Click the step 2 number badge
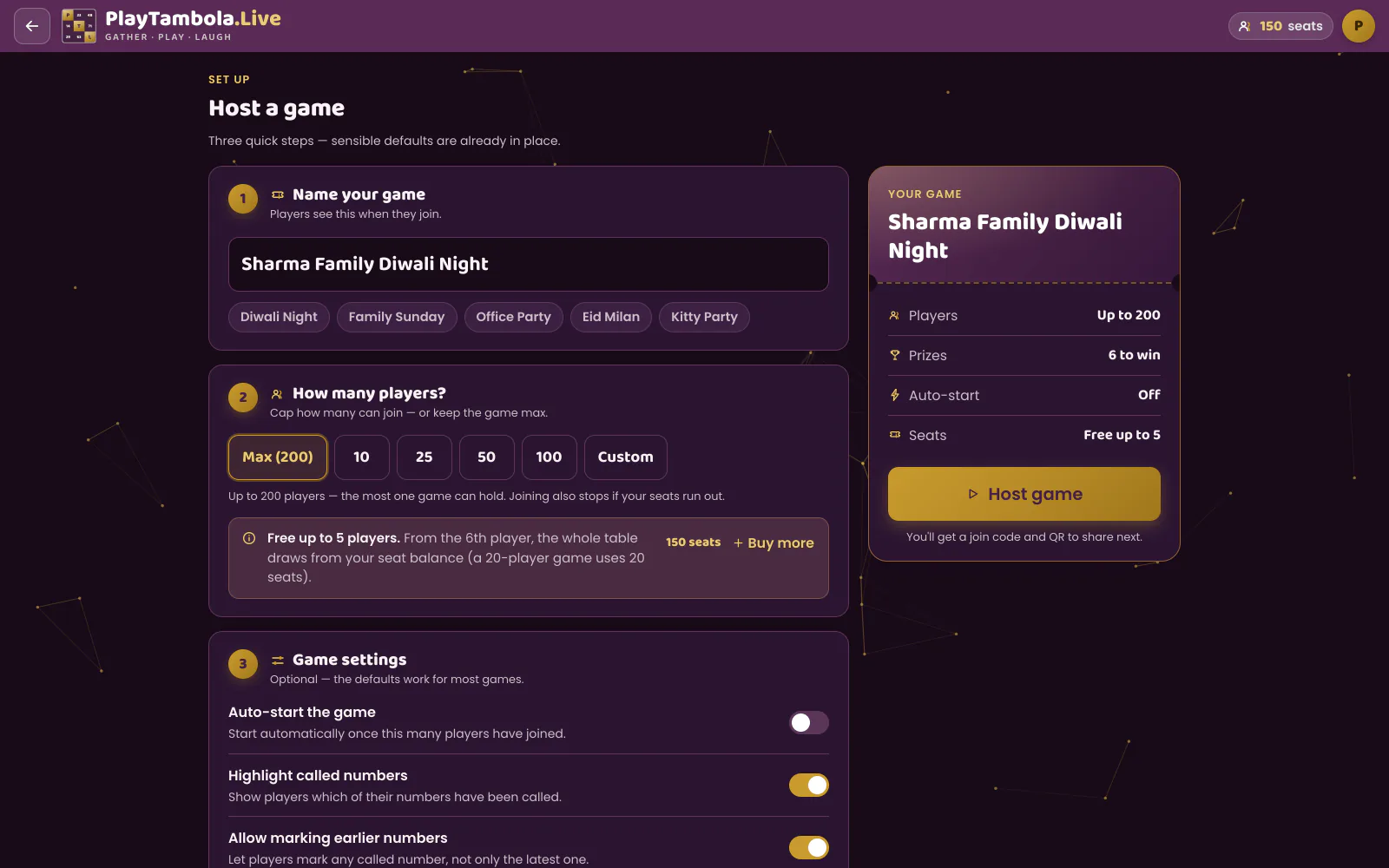This screenshot has height=868, width=1389. 243,398
